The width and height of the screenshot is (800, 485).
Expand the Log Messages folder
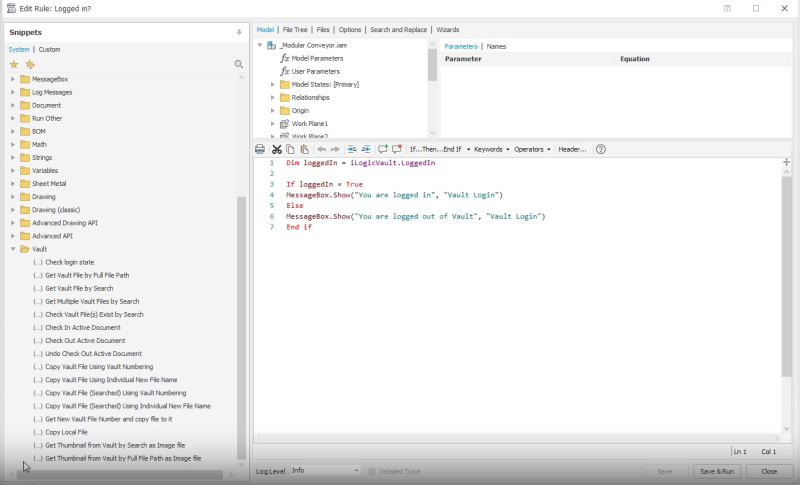pos(13,92)
